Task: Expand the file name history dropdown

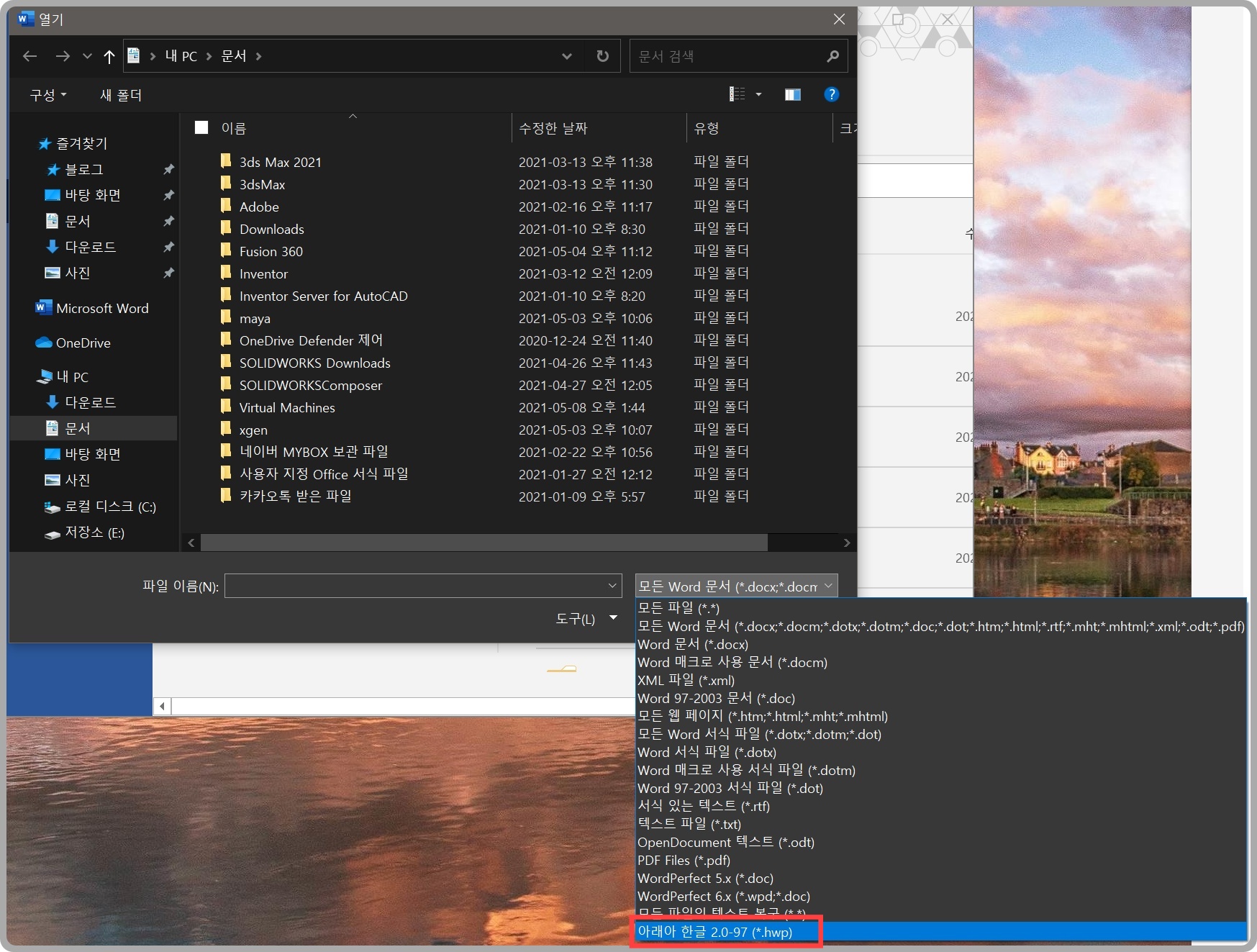Action: (612, 586)
